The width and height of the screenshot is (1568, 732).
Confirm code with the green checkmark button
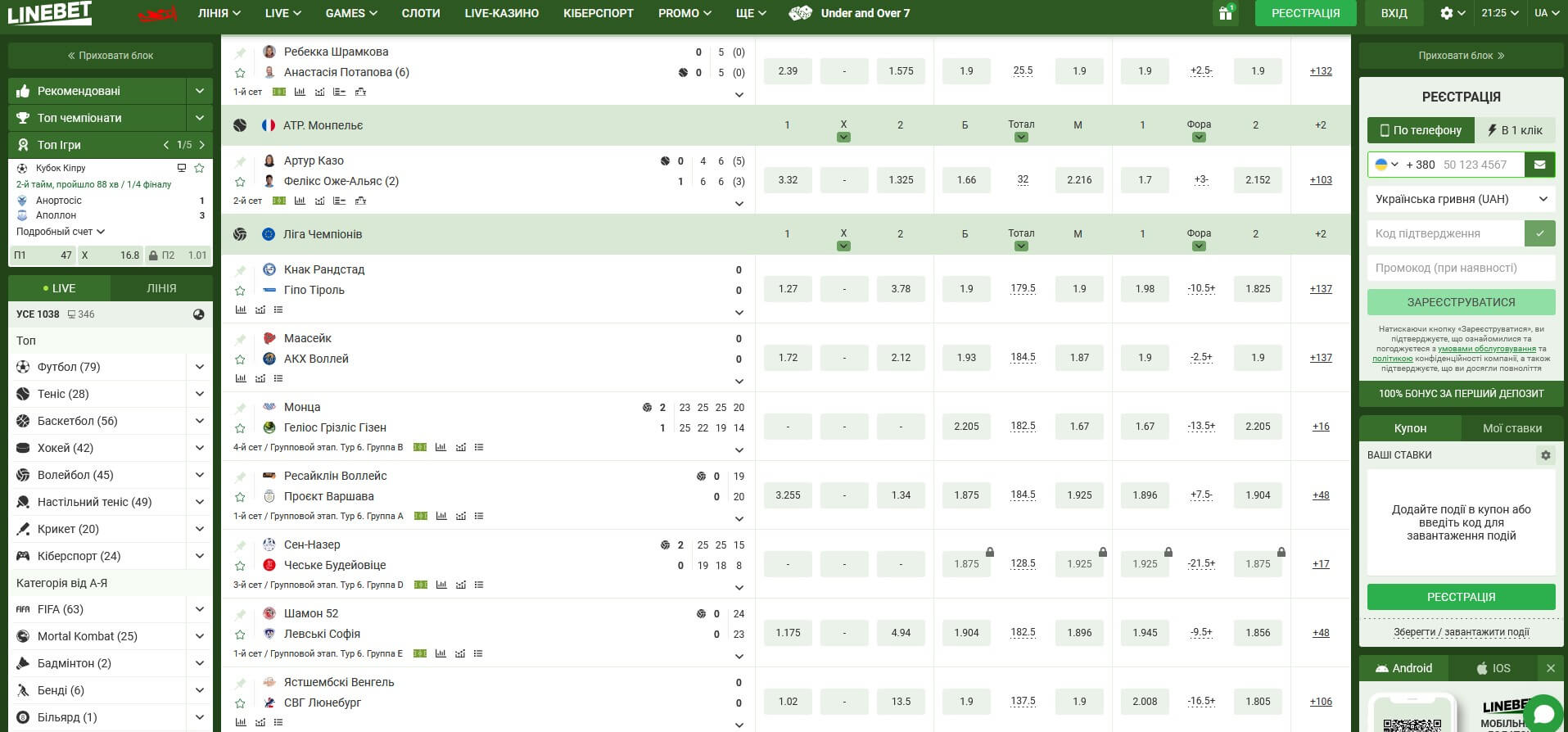[1540, 233]
